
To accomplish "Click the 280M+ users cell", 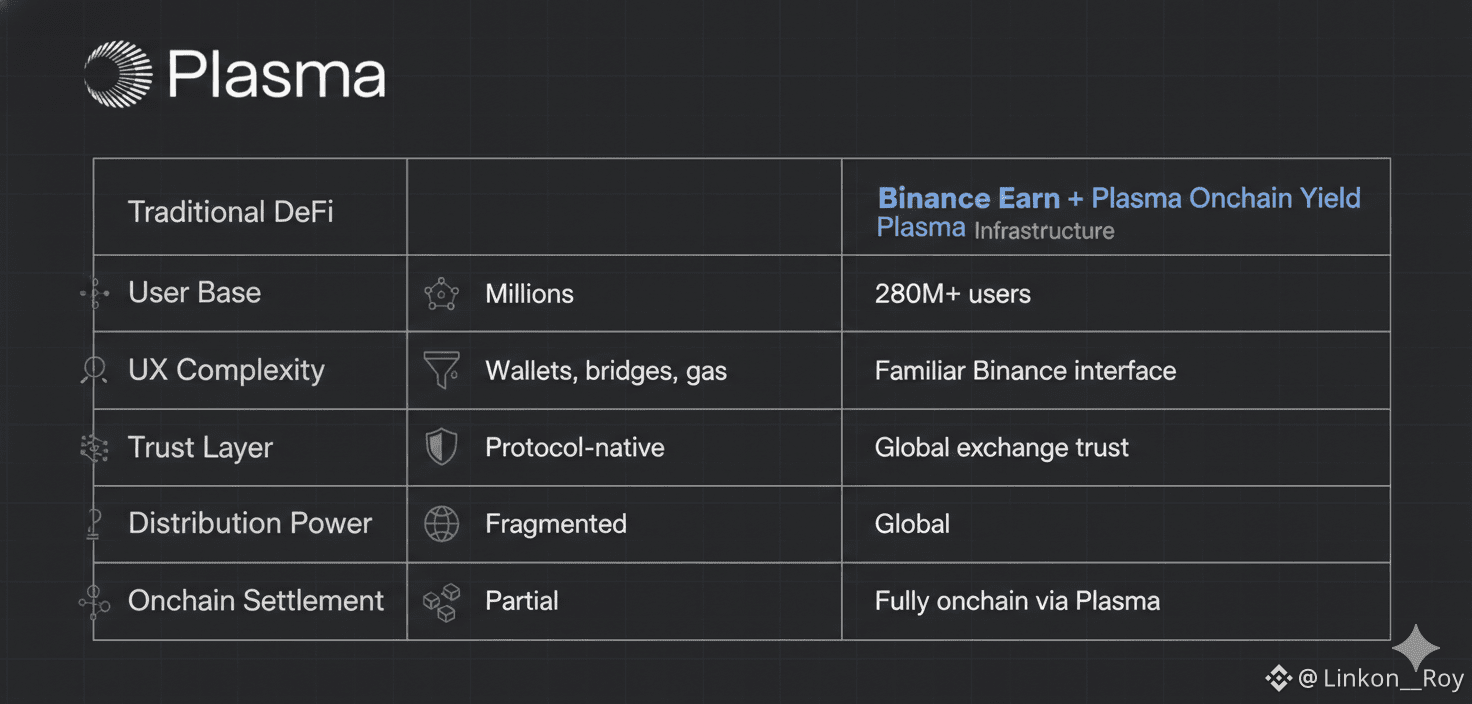I will (952, 294).
